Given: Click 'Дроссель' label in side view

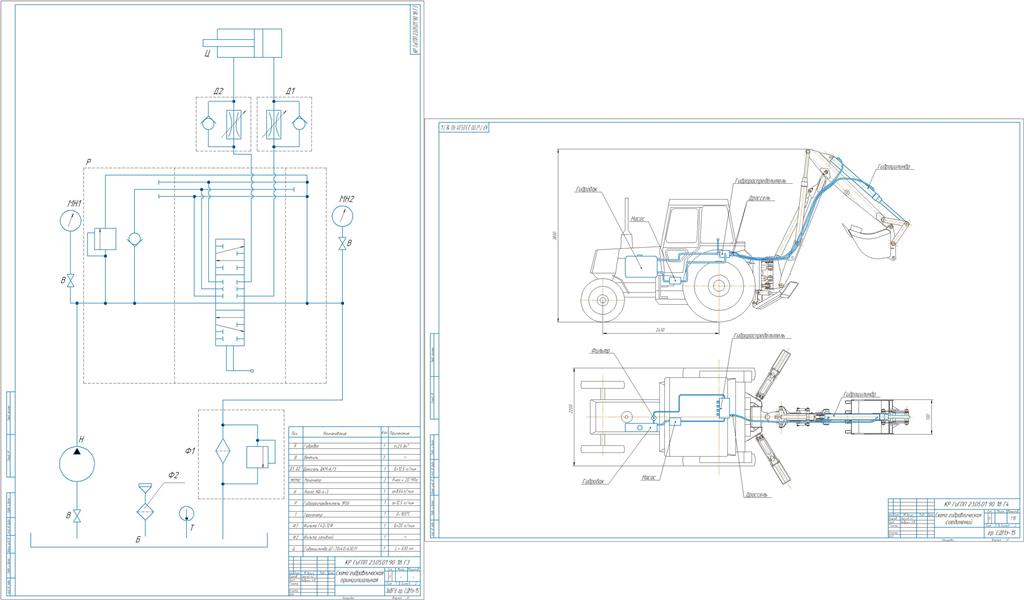Looking at the screenshot, I should [x=759, y=196].
